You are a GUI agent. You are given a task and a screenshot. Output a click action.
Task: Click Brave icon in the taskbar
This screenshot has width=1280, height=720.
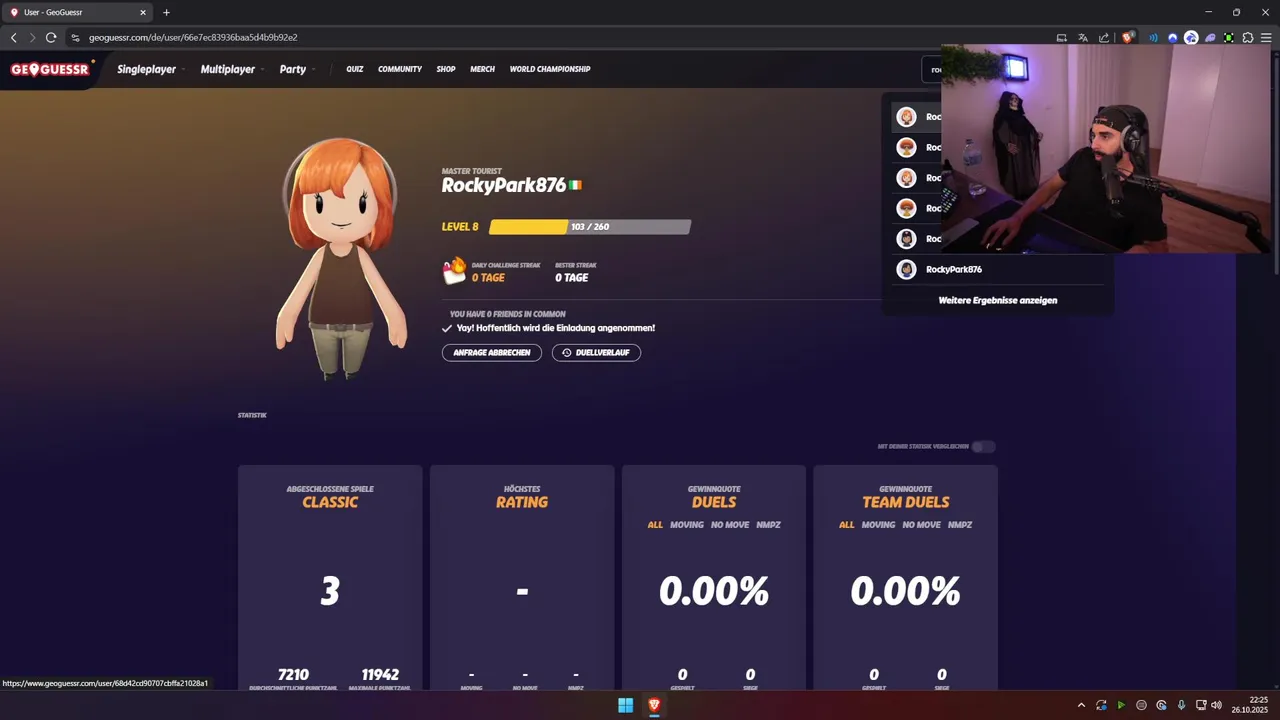point(654,705)
